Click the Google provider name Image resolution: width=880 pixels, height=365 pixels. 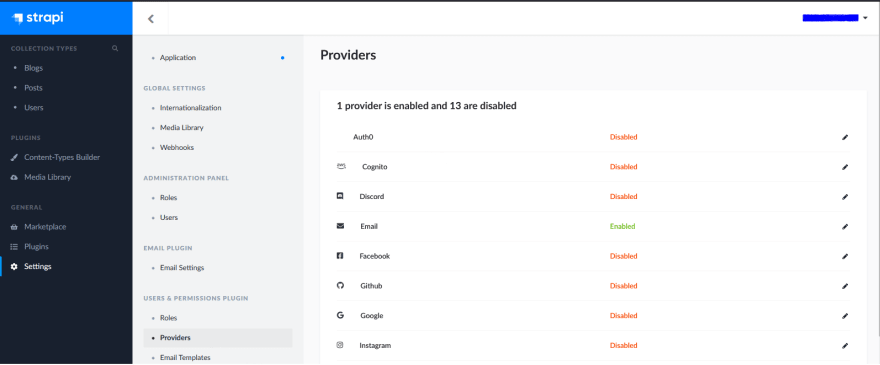372,316
